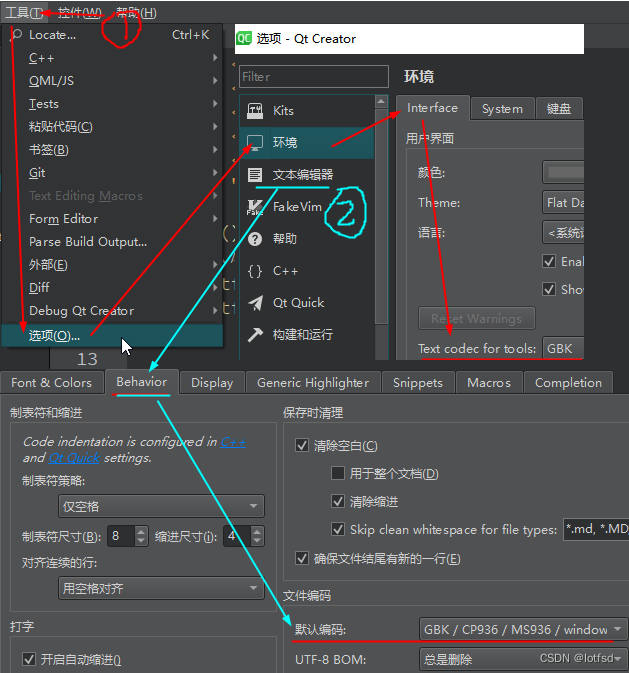Click the Filter input field
The width and height of the screenshot is (629, 673).
pos(314,77)
